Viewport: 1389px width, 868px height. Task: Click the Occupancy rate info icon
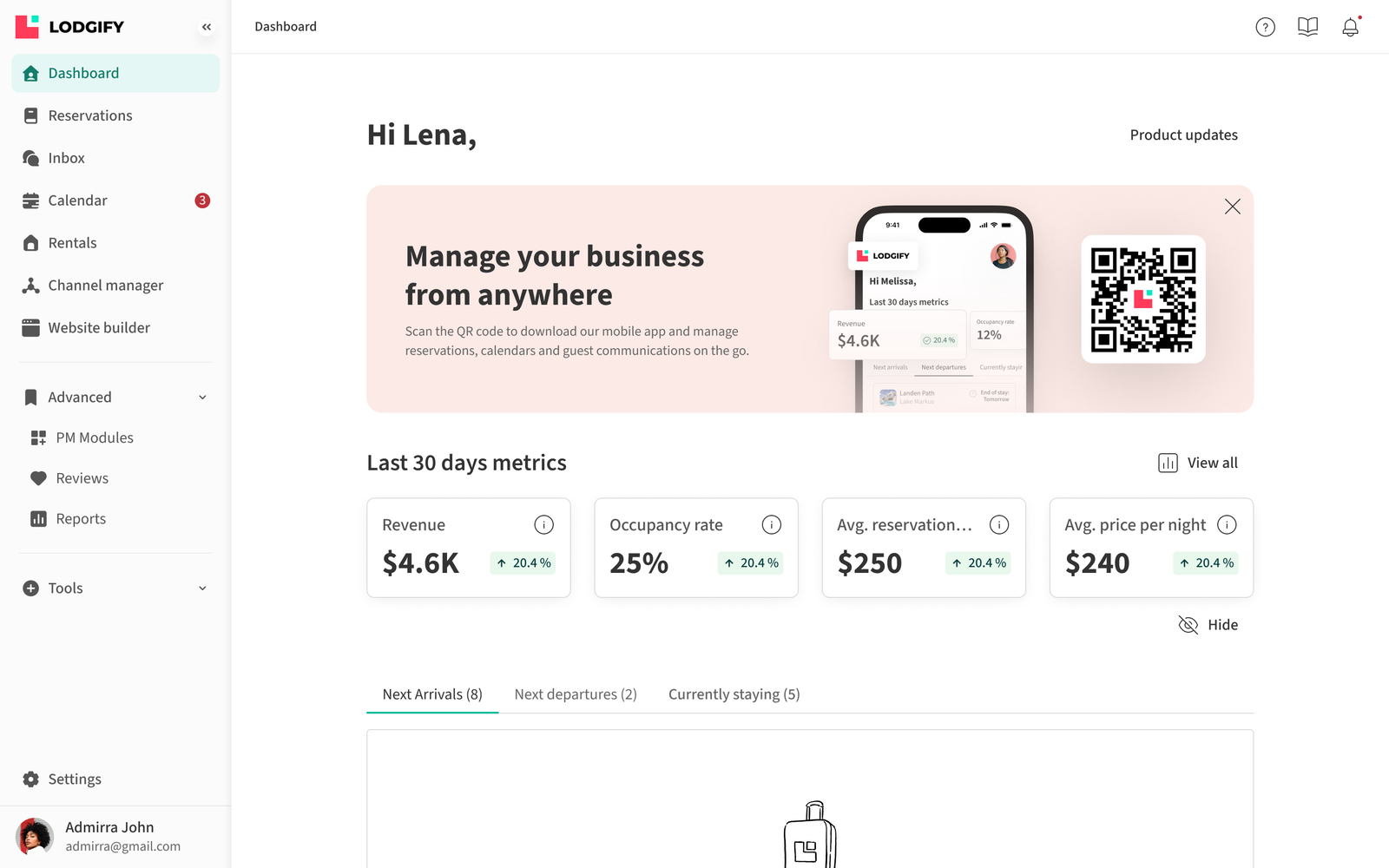(x=772, y=524)
